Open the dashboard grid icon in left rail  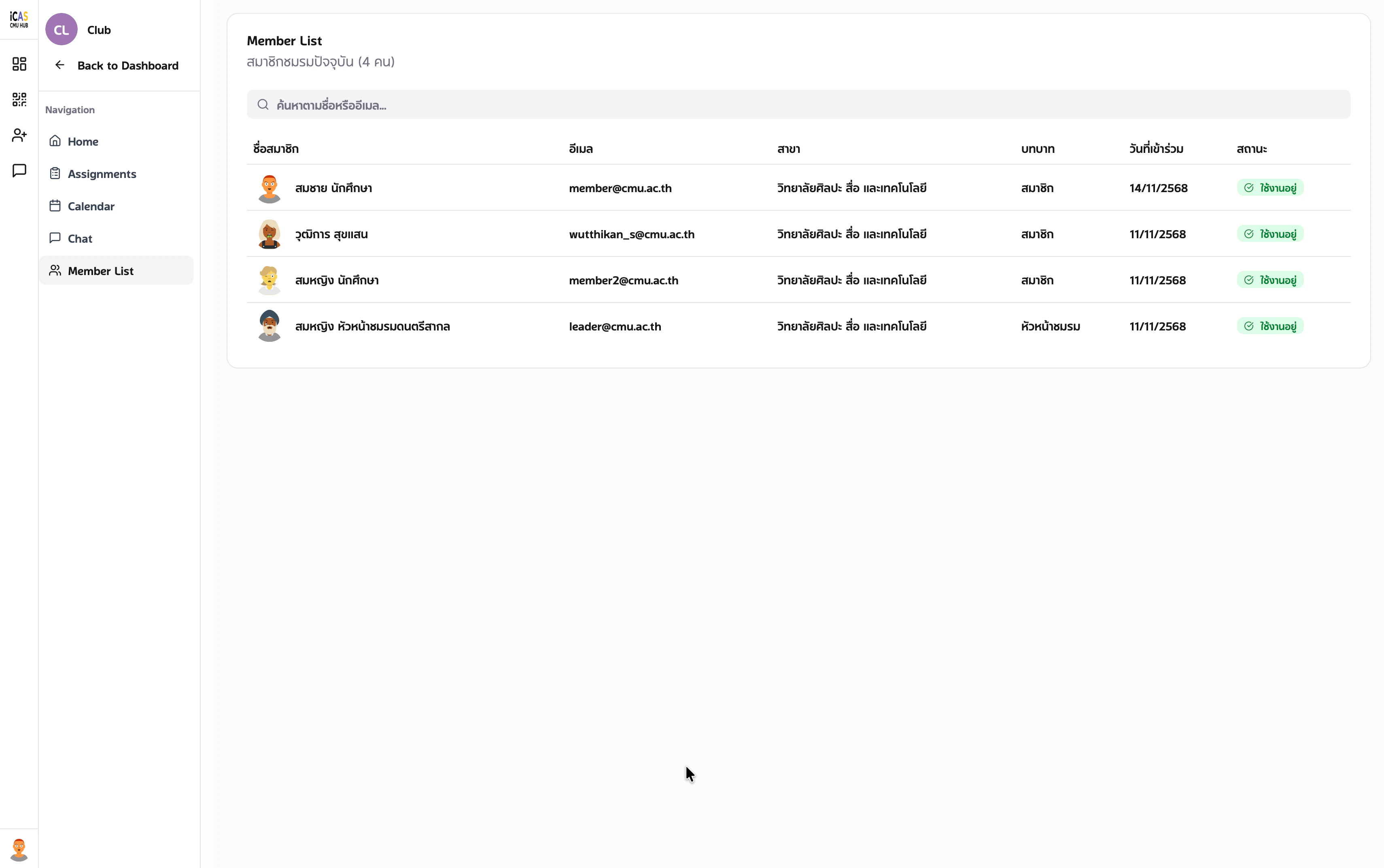[19, 64]
